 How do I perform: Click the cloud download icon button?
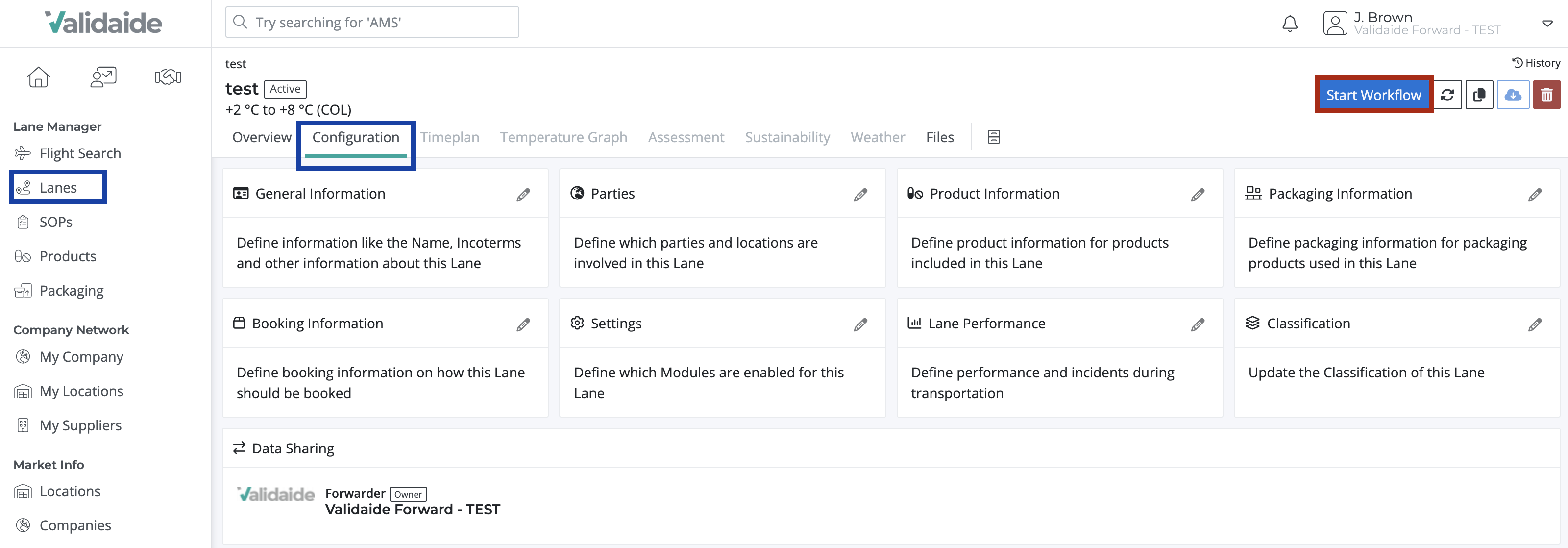pos(1513,95)
